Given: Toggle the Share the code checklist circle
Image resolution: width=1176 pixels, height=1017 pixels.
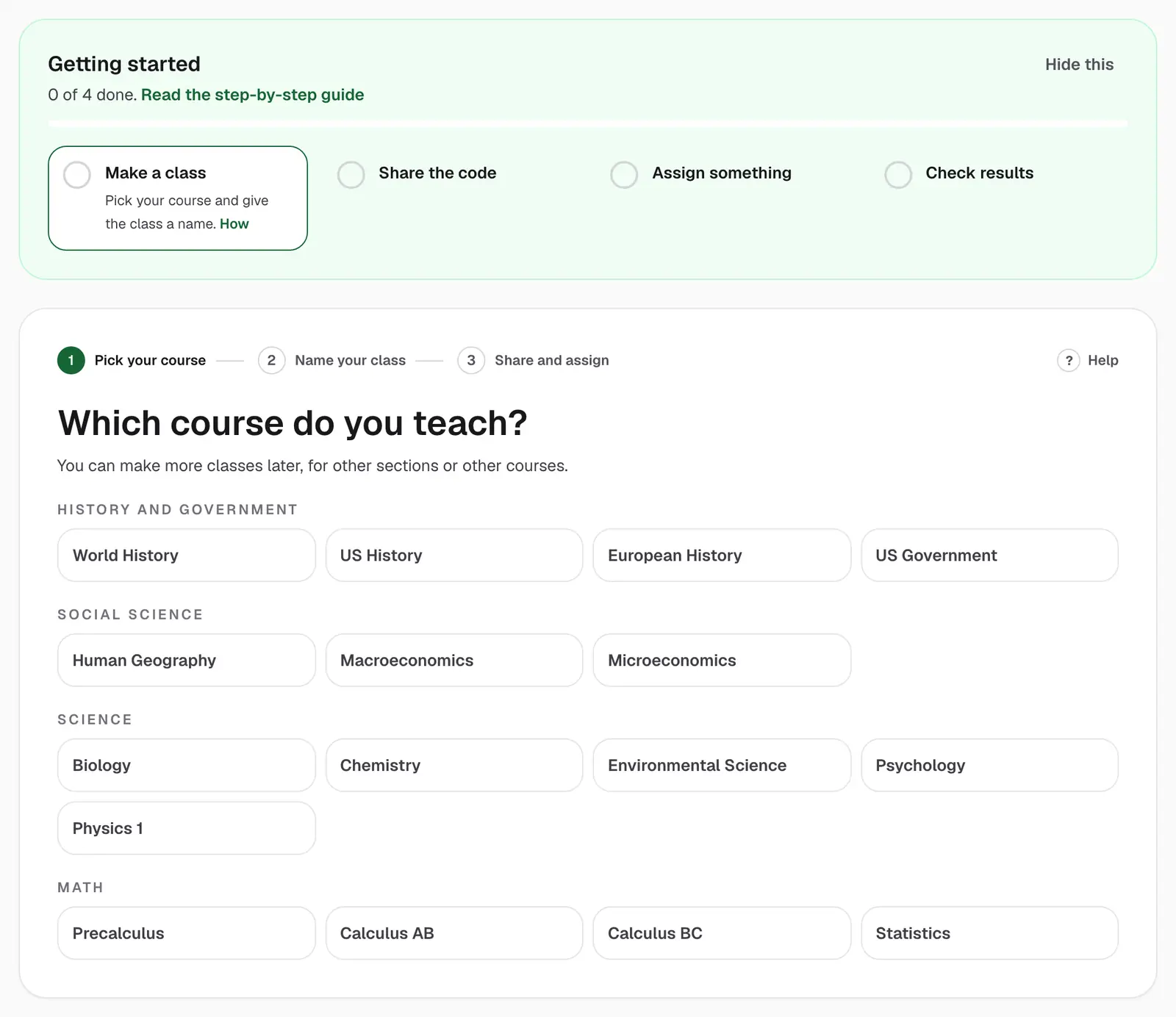Looking at the screenshot, I should (351, 175).
